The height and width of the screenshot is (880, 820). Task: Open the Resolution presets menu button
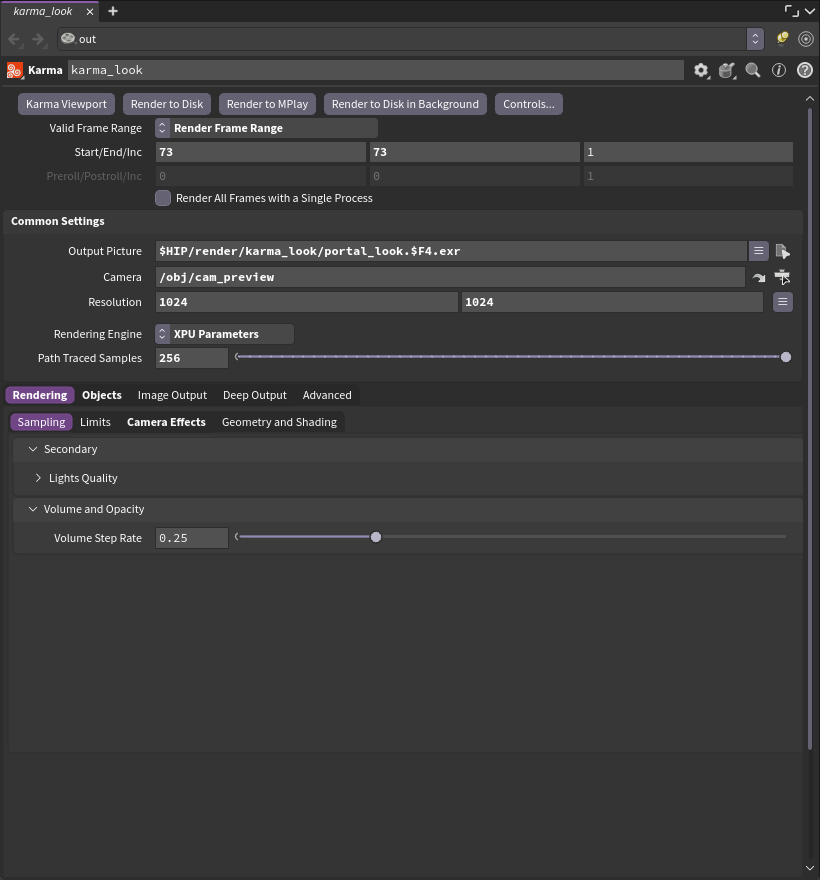pyautogui.click(x=783, y=302)
